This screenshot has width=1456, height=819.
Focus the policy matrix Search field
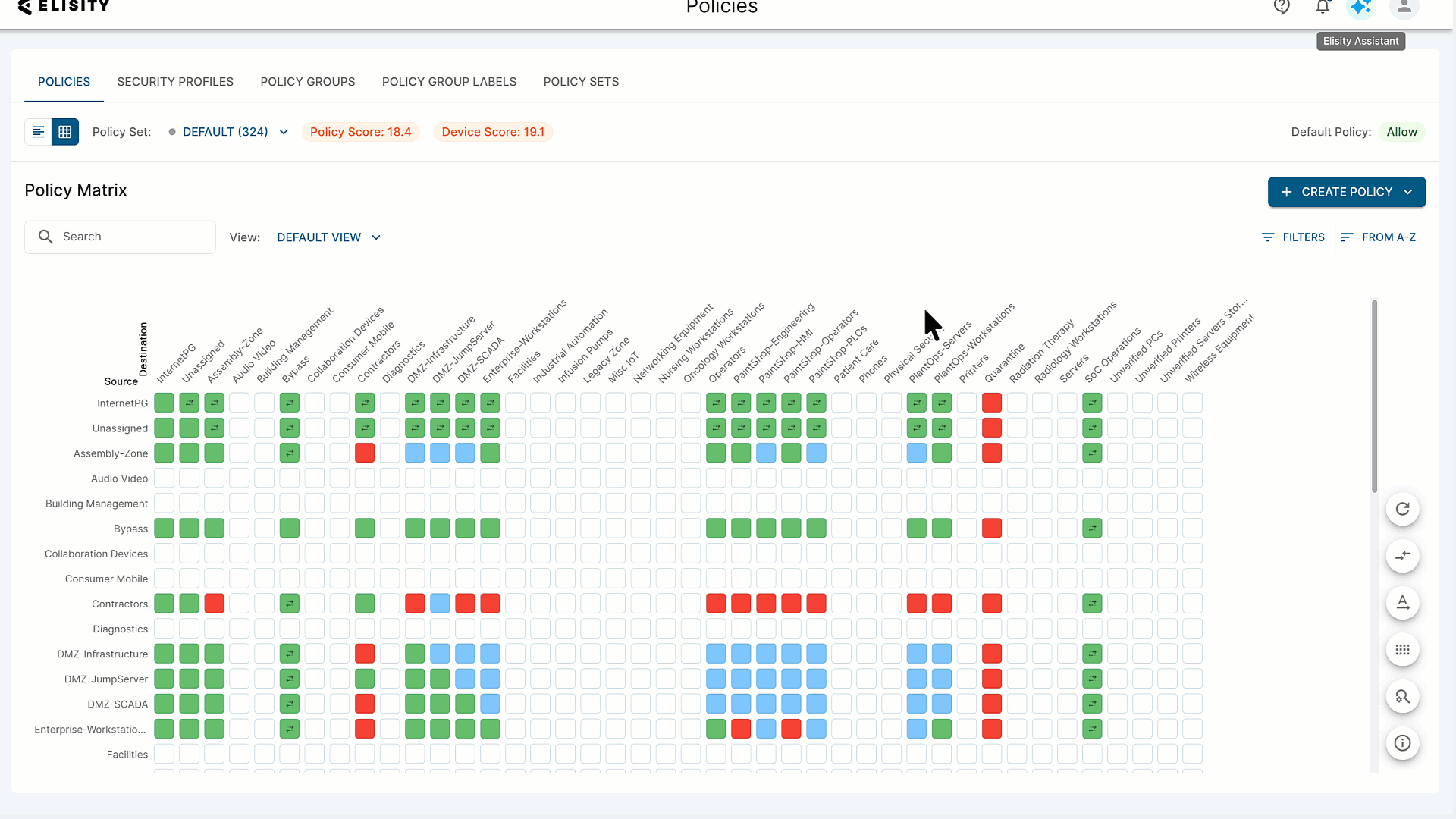point(120,237)
